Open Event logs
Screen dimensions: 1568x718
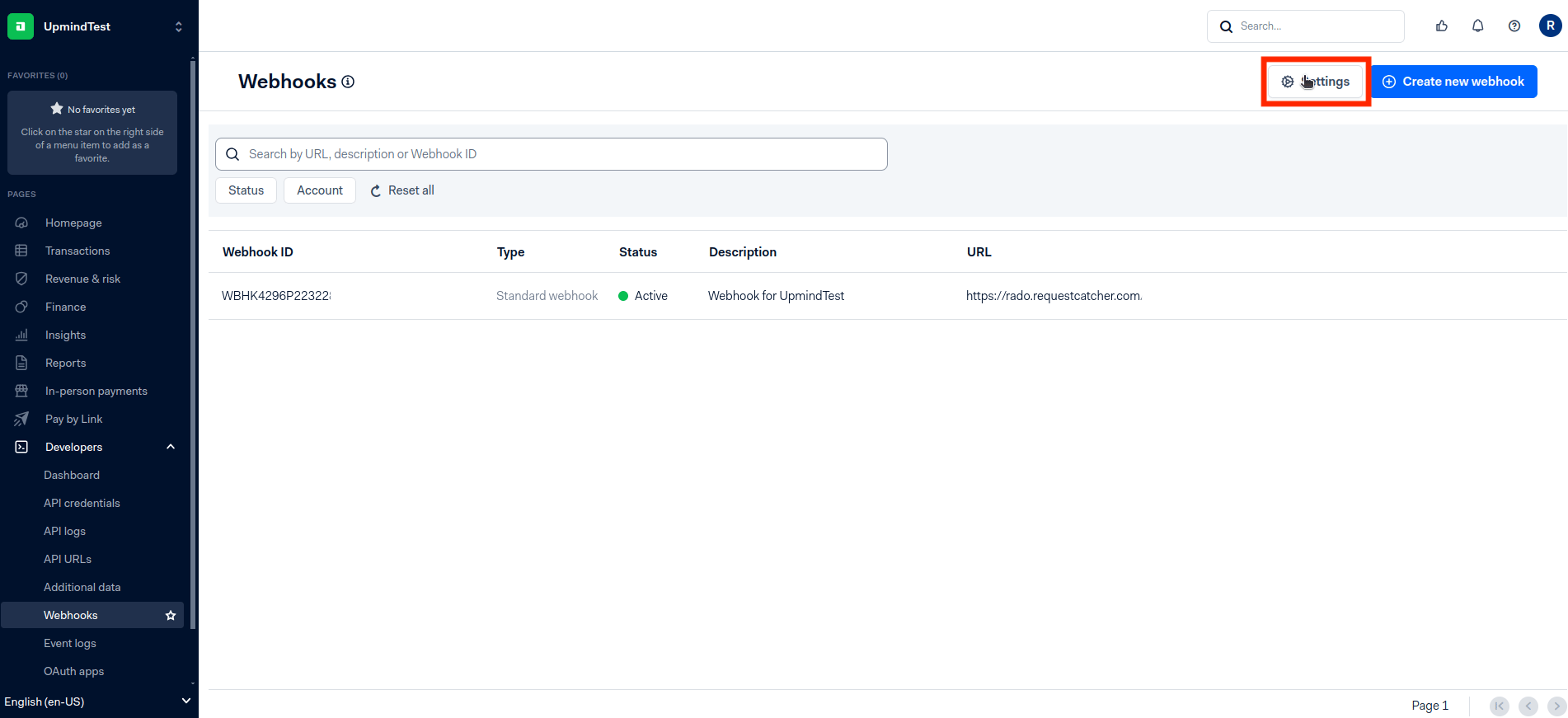tap(70, 643)
